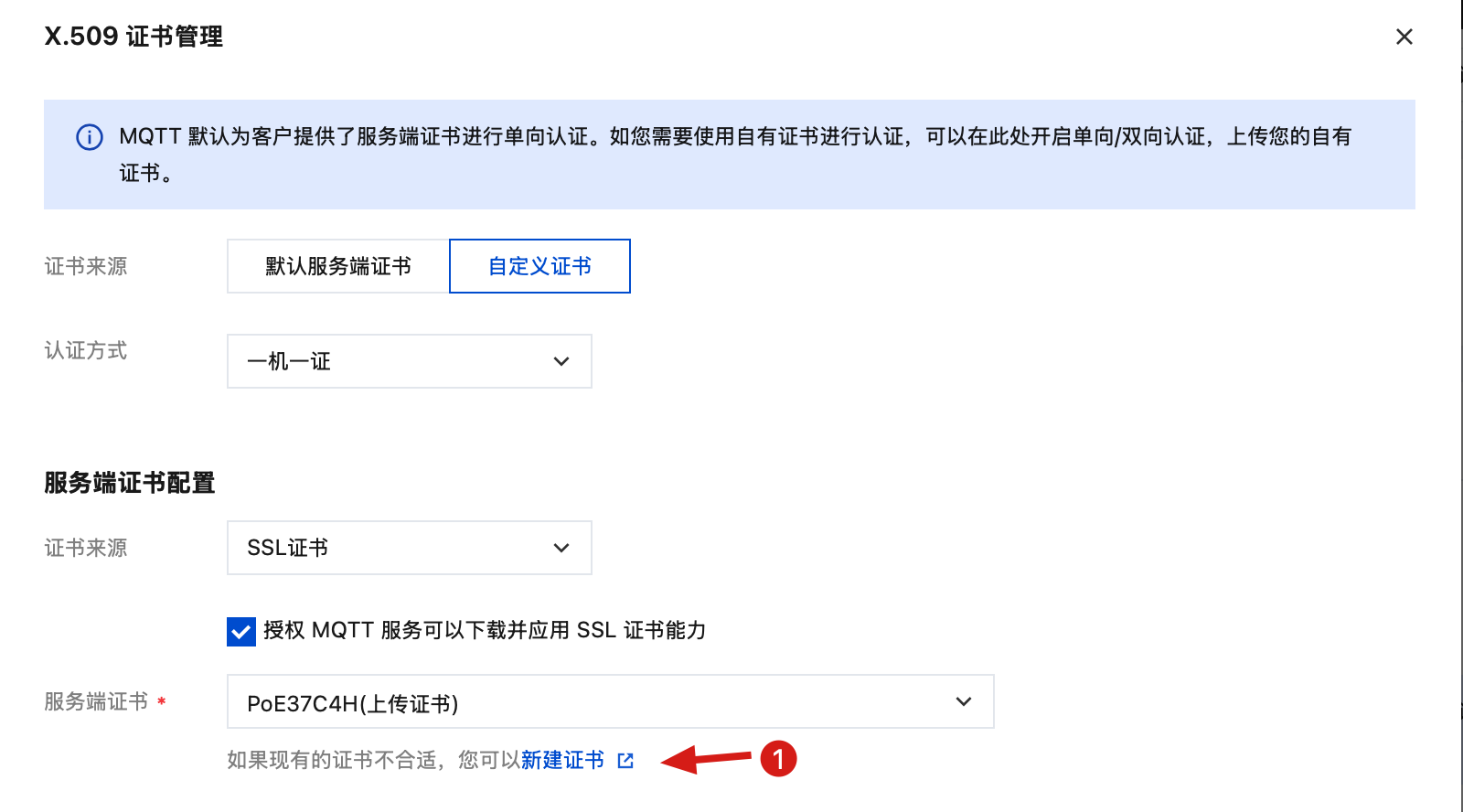This screenshot has width=1463, height=812.
Task: Switch to 默认服务端证书 option
Action: (x=338, y=266)
